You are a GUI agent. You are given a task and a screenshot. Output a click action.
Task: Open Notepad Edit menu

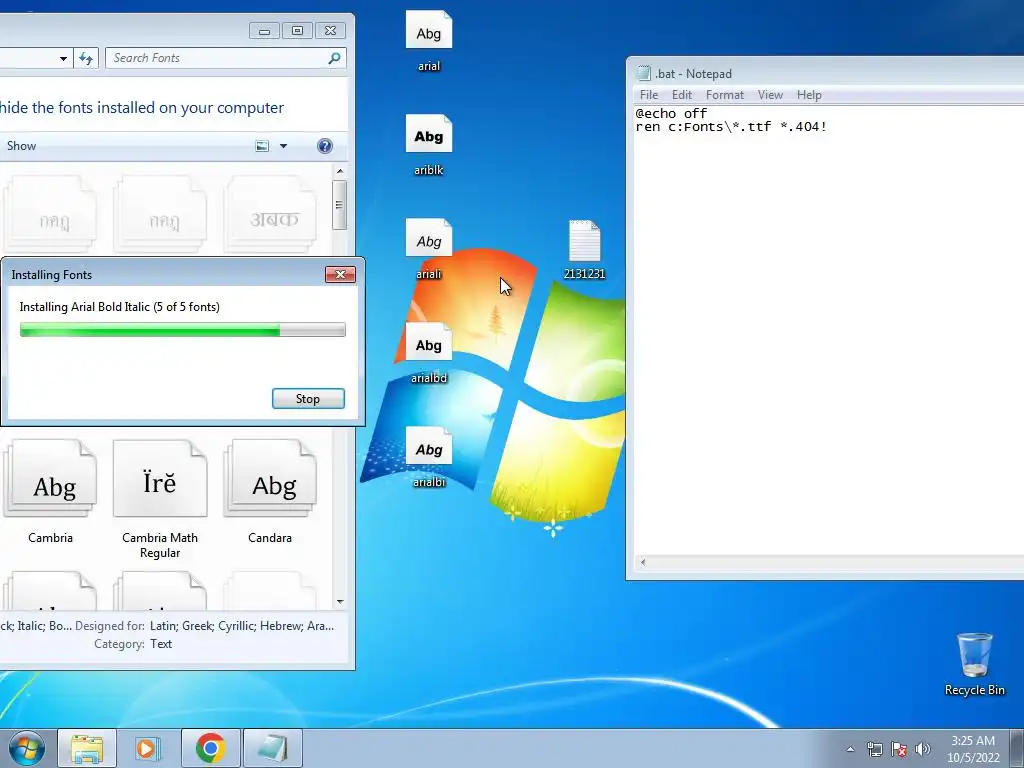(681, 95)
